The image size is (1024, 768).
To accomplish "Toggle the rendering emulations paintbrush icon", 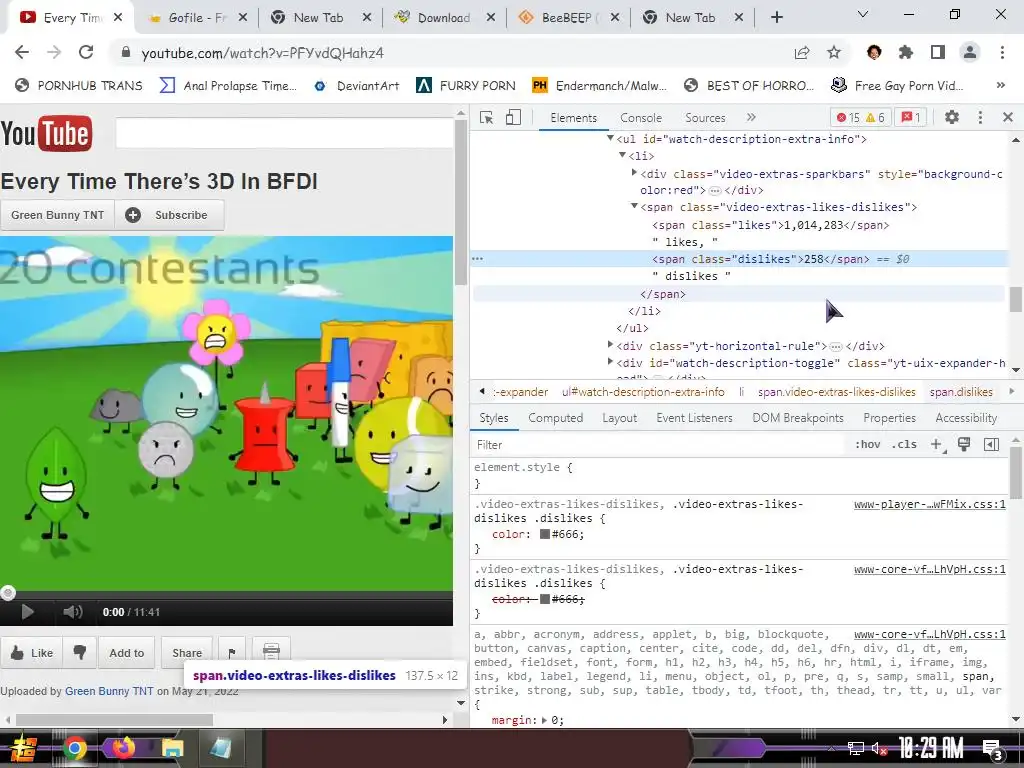I will 963,445.
